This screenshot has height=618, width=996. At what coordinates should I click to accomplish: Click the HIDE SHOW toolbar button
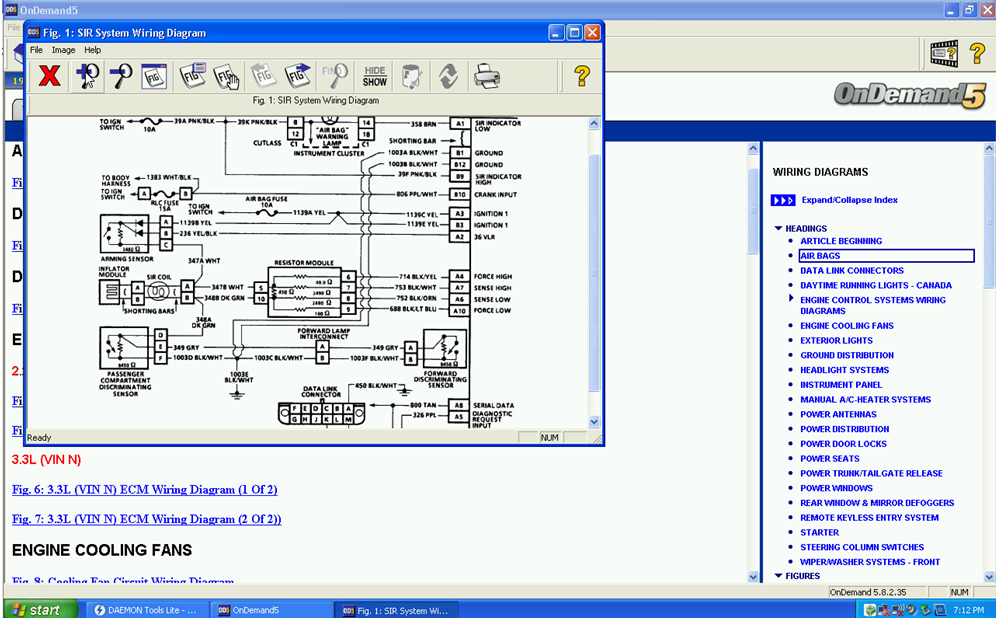(x=375, y=76)
